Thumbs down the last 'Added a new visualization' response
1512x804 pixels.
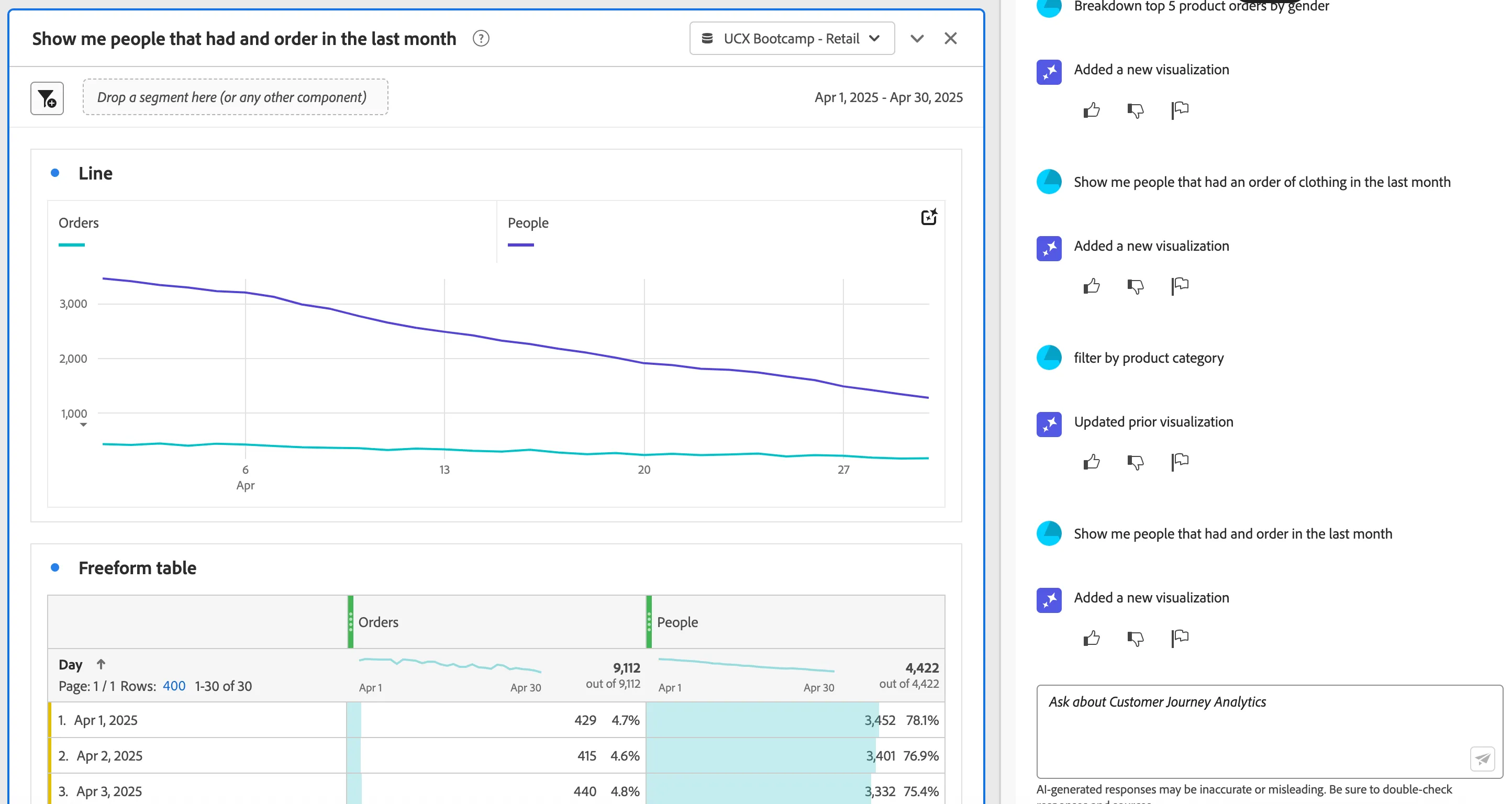[1135, 638]
